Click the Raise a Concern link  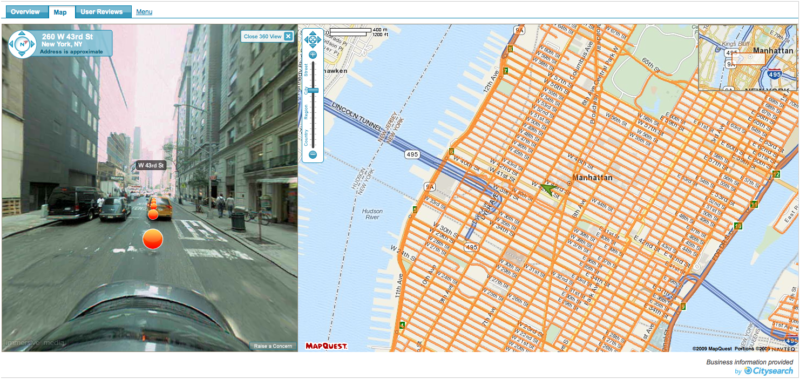[273, 346]
